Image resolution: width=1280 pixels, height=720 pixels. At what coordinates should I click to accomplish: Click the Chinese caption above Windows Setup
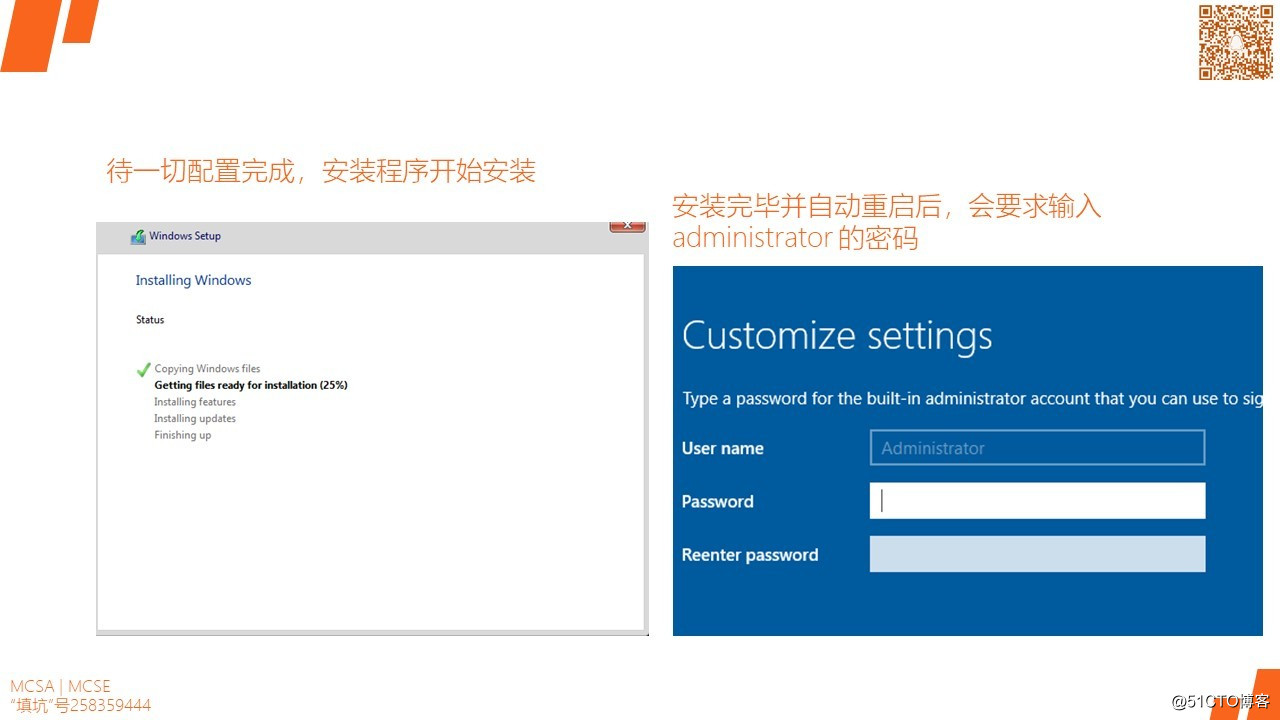click(x=321, y=171)
